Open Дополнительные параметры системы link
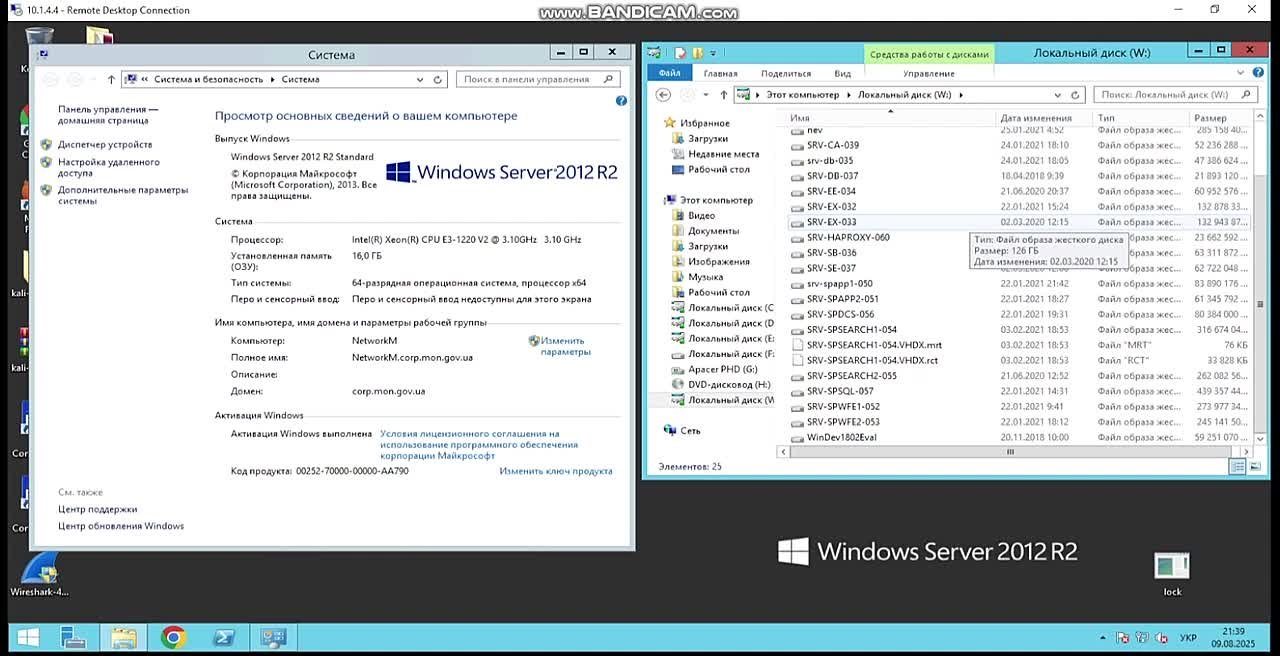The width and height of the screenshot is (1280, 656). (x=122, y=195)
